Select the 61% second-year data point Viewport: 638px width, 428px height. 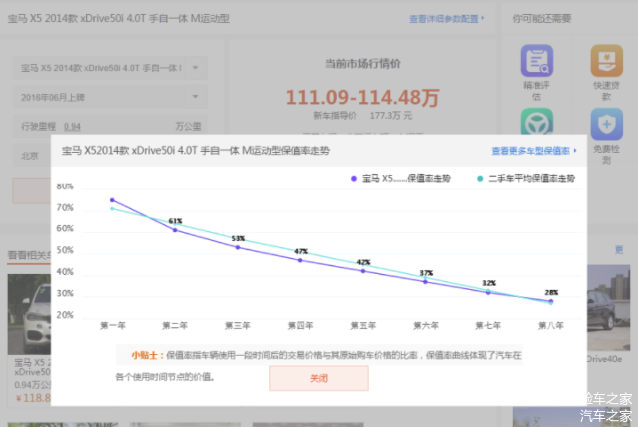click(x=175, y=230)
